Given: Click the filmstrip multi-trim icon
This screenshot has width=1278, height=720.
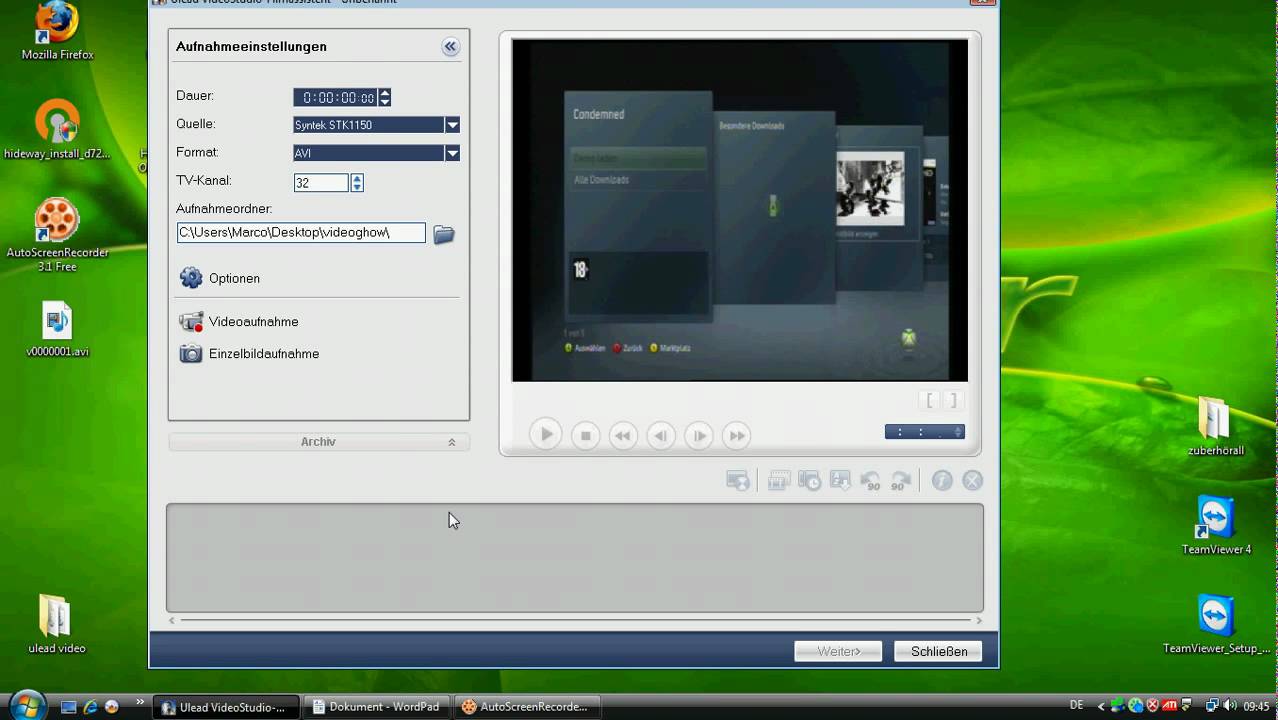Looking at the screenshot, I should [x=779, y=481].
